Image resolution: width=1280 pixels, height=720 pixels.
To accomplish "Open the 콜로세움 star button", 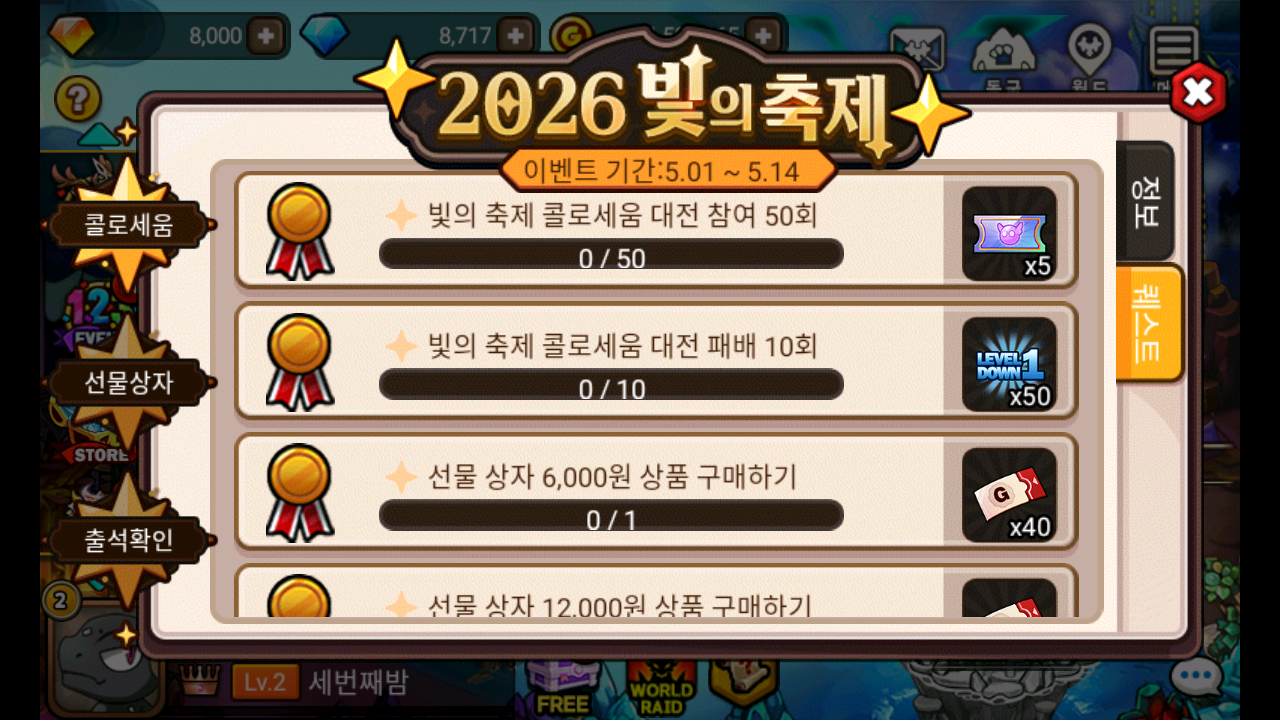I will coord(128,225).
